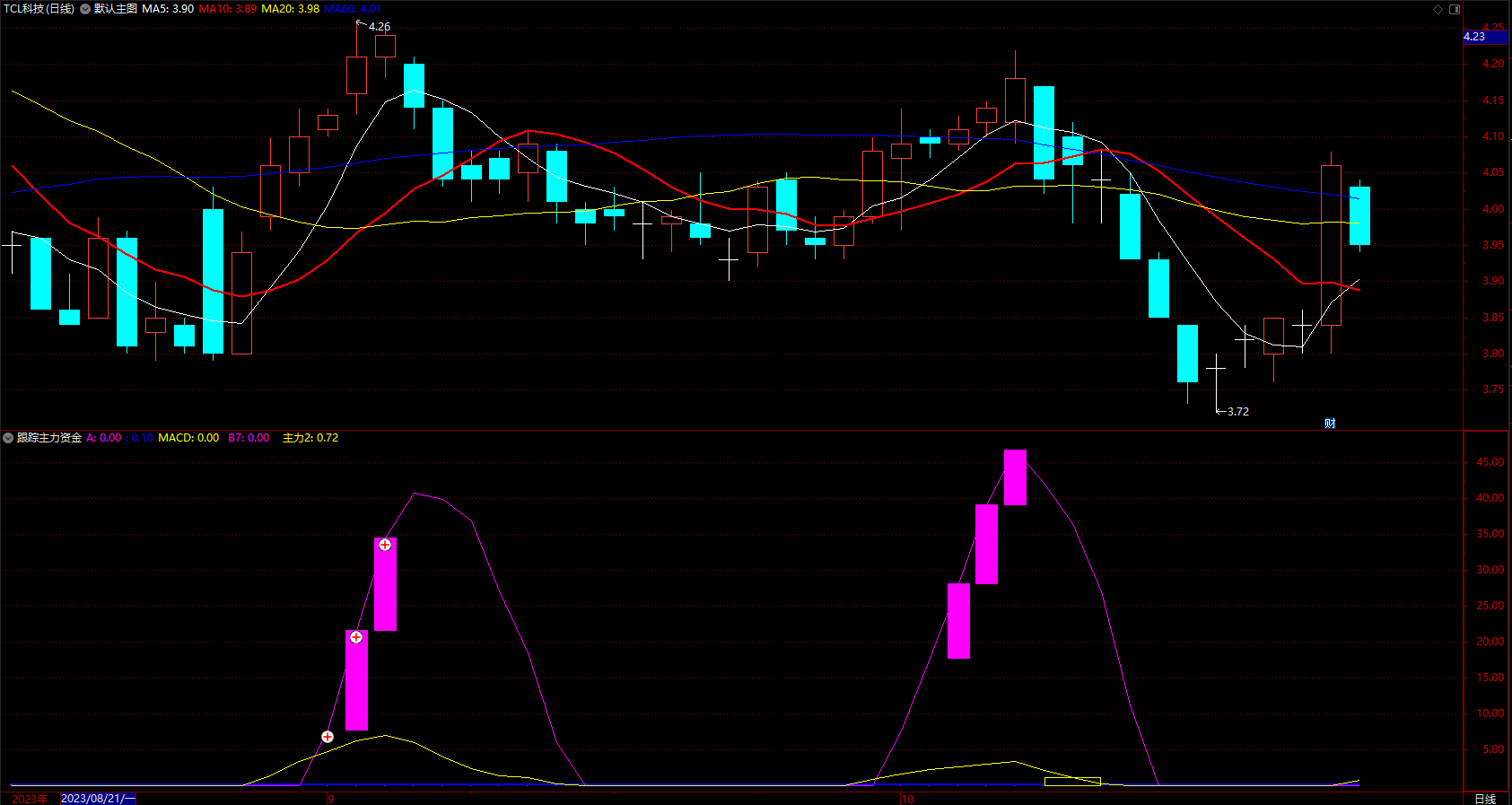
Task: Click the diamond icon at top right
Action: [1438, 9]
